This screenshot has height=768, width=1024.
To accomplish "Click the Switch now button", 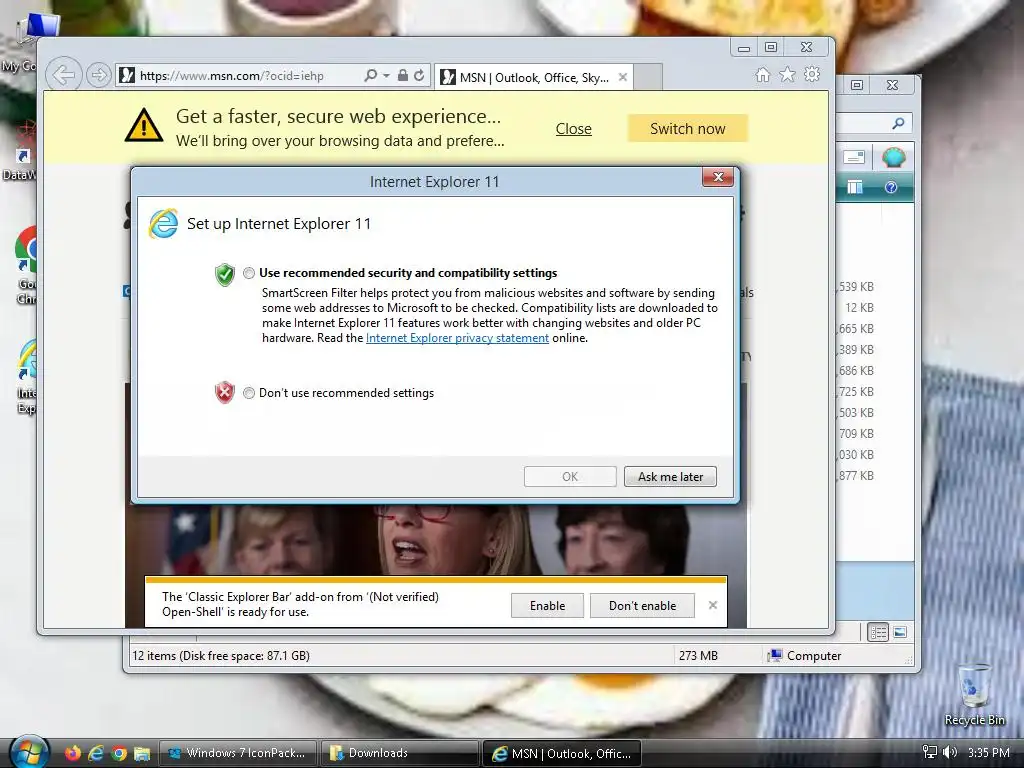I will (688, 129).
